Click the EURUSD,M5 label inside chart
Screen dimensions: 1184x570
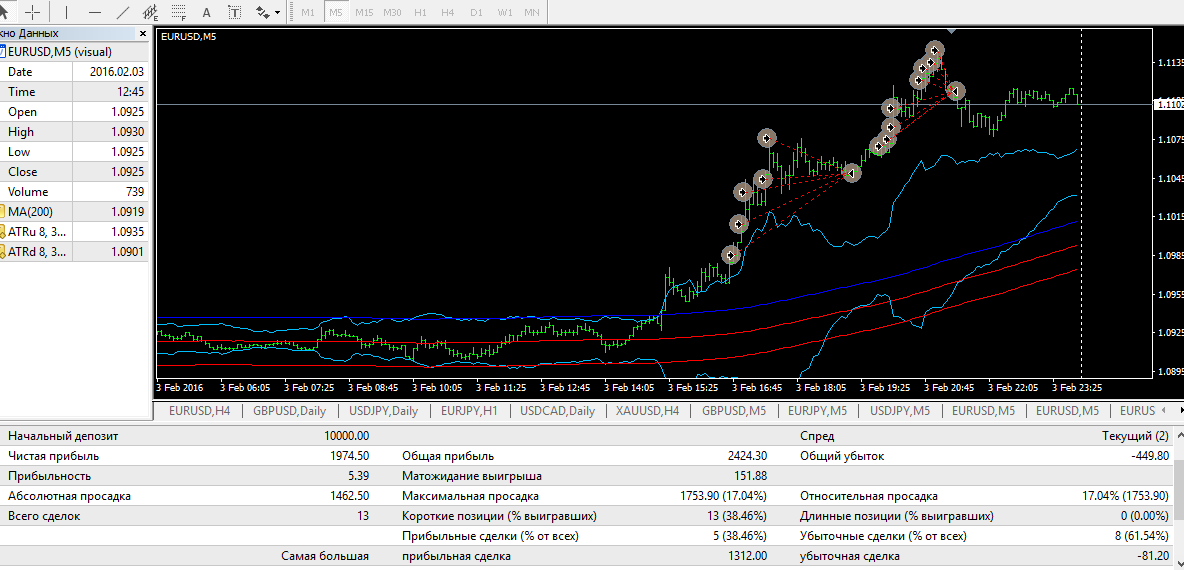tap(189, 36)
